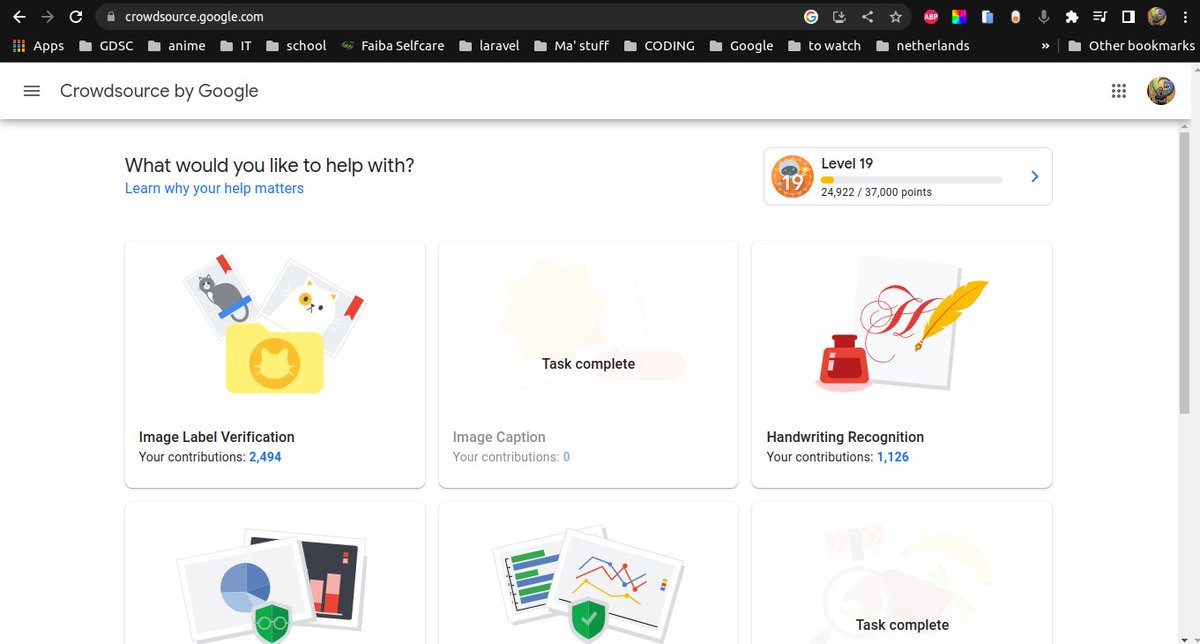
Task: Open the to watch bookmark folder
Action: tap(824, 46)
